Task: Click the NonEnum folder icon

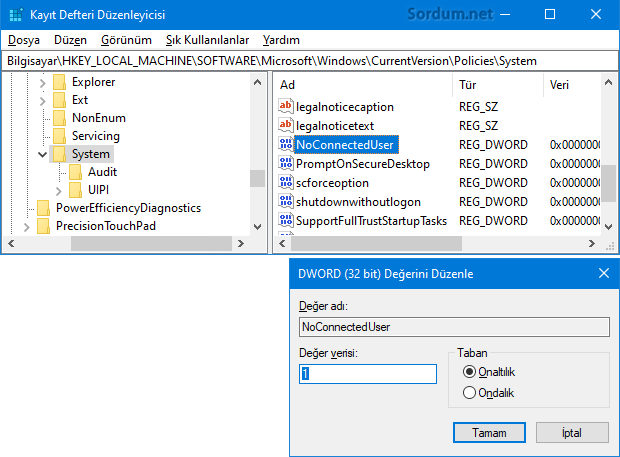Action: pyautogui.click(x=59, y=118)
